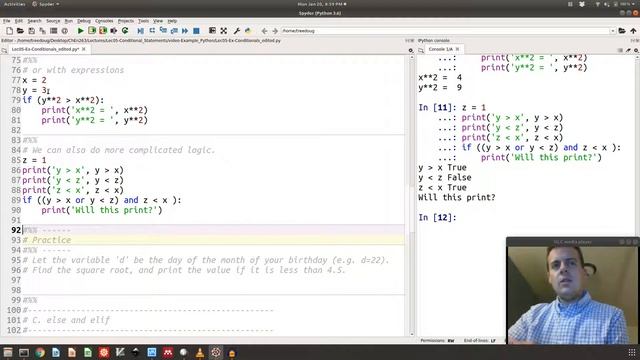This screenshot has height=360, width=640.
Task: Open the Spyder app menu in top bar
Action: coord(45,4)
